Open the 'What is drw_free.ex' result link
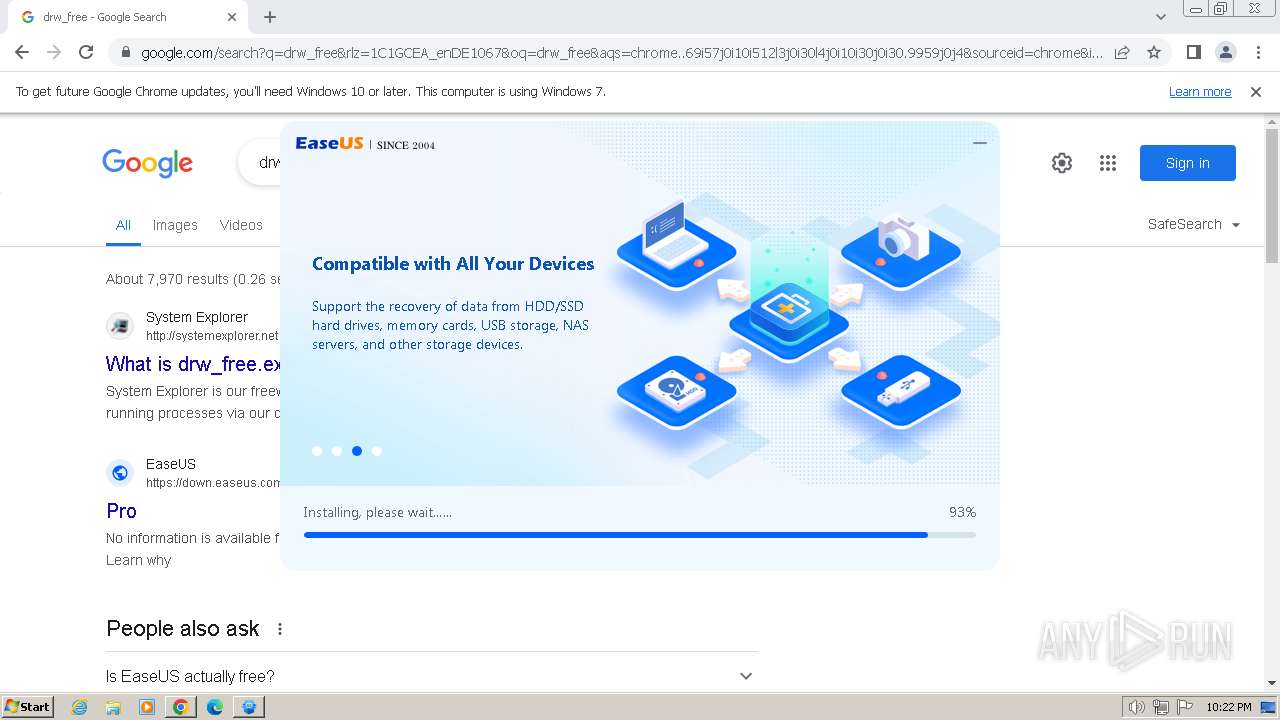Viewport: 1280px width, 720px height. [193, 364]
